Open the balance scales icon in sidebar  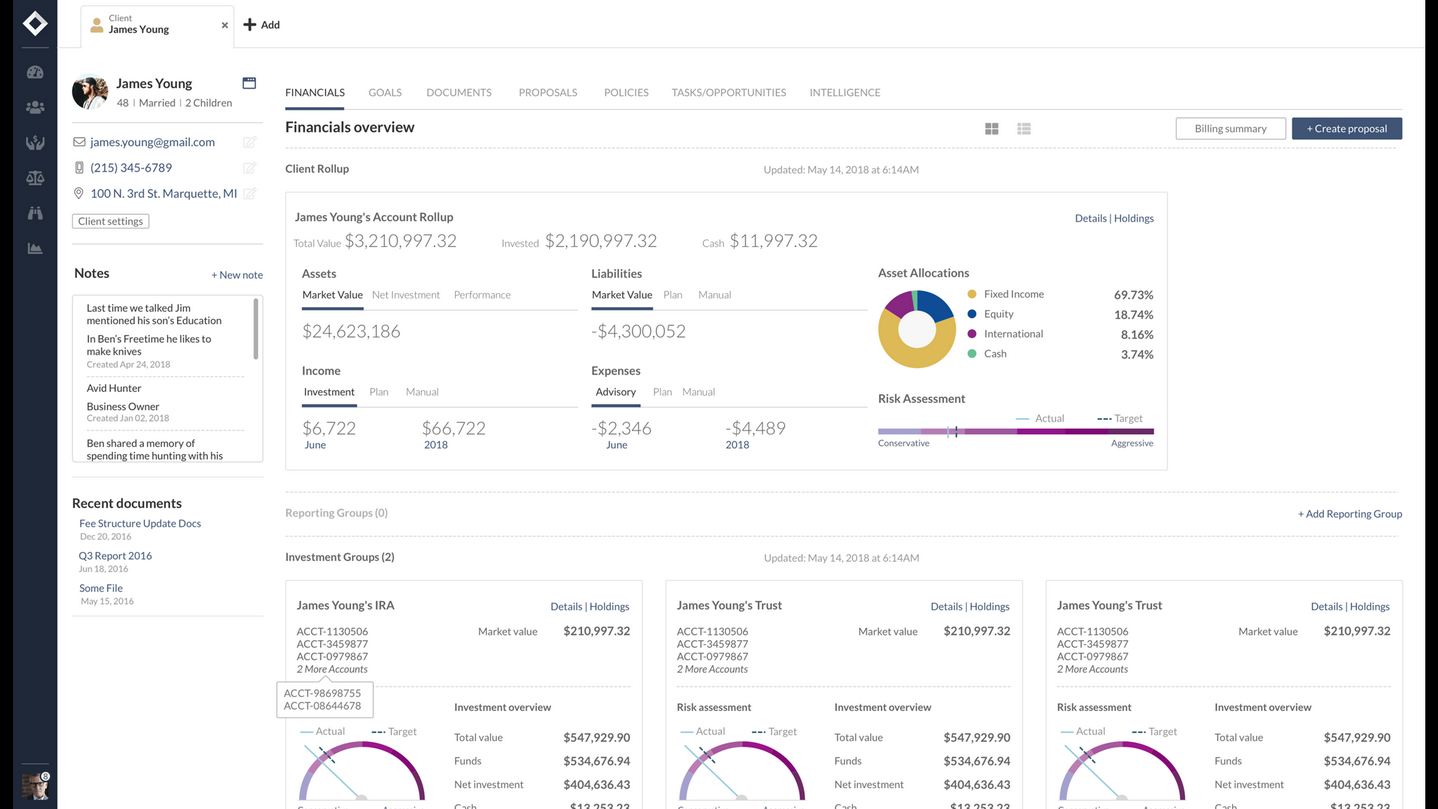[x=35, y=178]
